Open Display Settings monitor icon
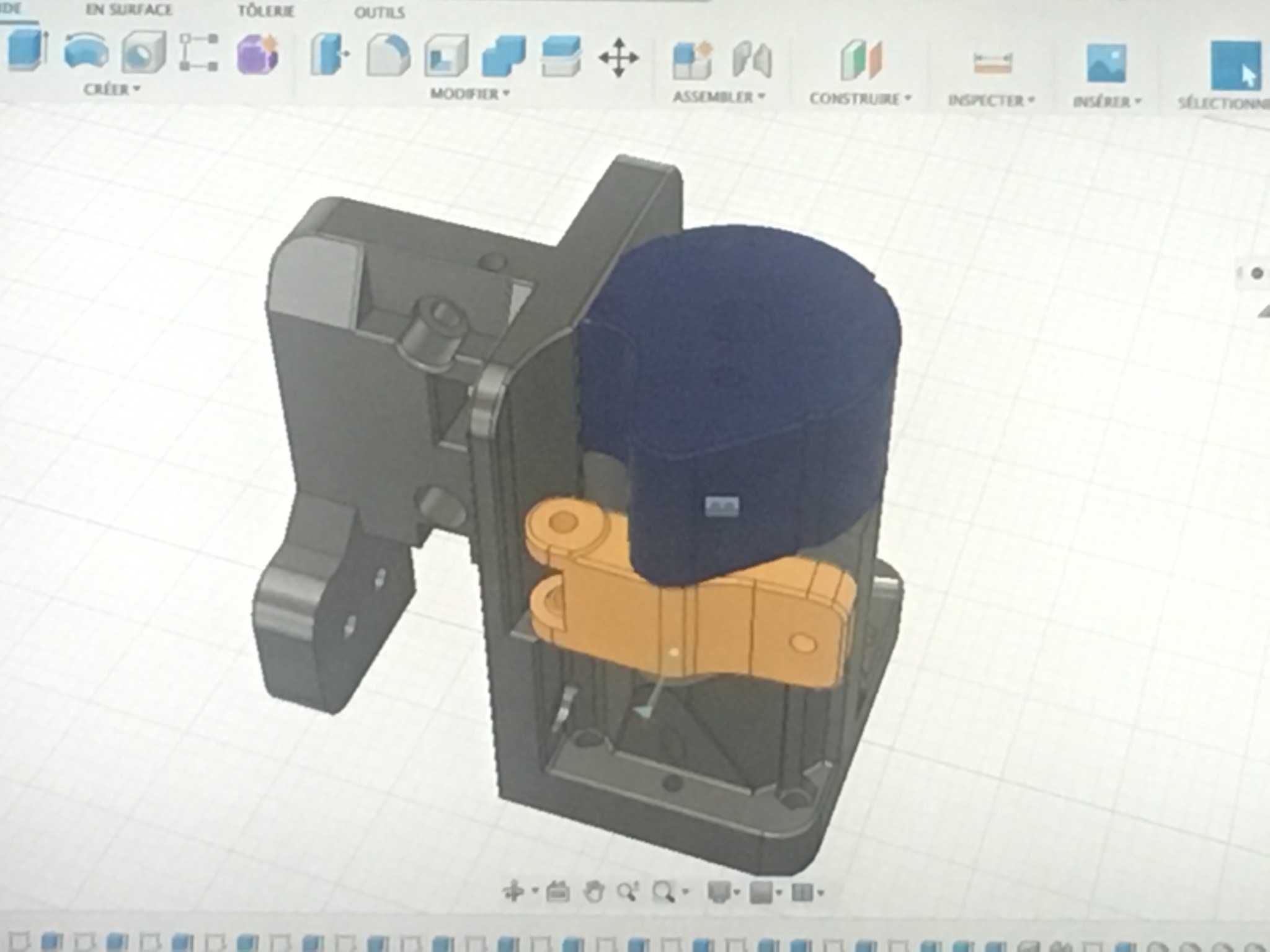This screenshot has width=1270, height=952. tap(719, 892)
